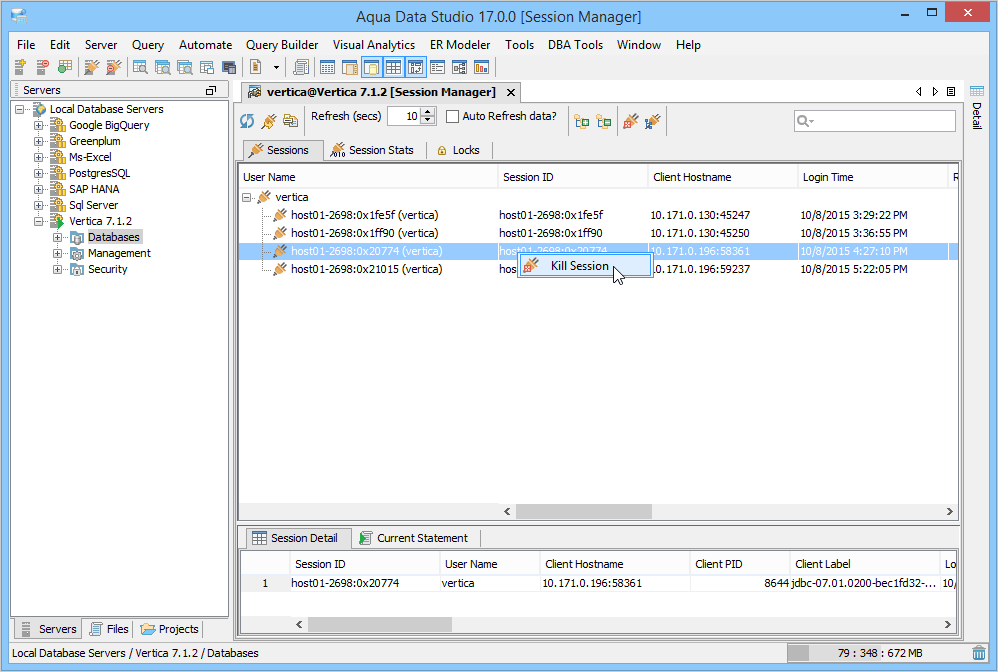
Task: Click the new document toolbar icon
Action: tap(255, 67)
